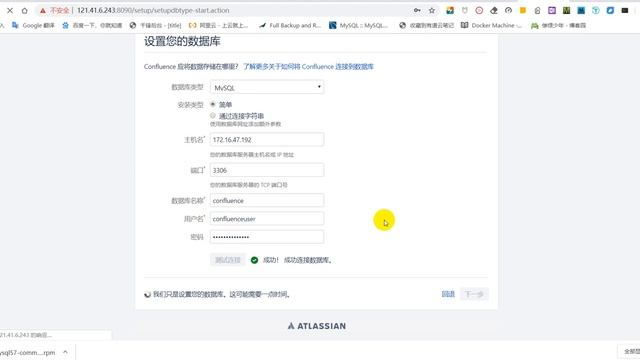Open the light blue circle extension
640x360 pixels.
pyautogui.click(x=596, y=11)
